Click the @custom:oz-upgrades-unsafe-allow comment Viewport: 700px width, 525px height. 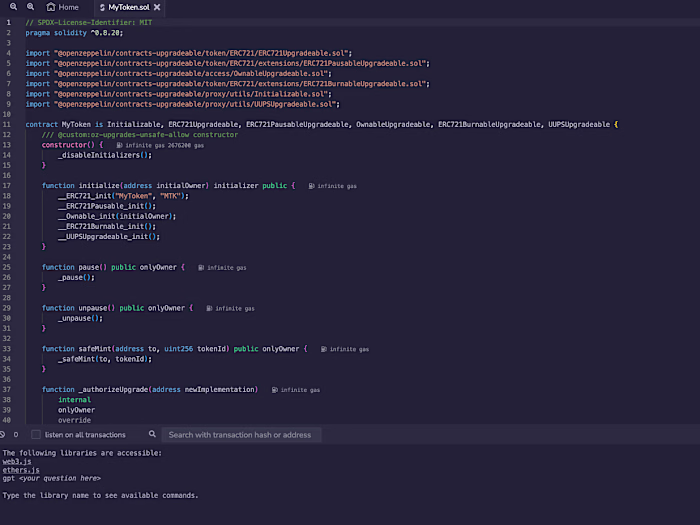click(x=140, y=135)
